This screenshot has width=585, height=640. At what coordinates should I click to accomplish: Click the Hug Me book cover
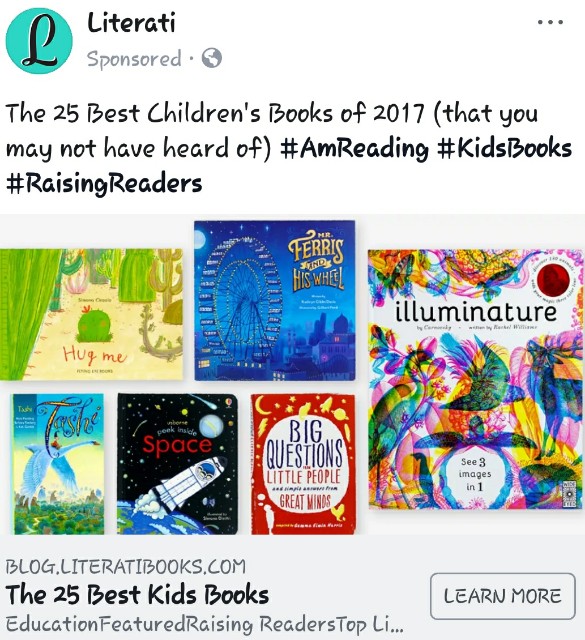pyautogui.click(x=91, y=315)
